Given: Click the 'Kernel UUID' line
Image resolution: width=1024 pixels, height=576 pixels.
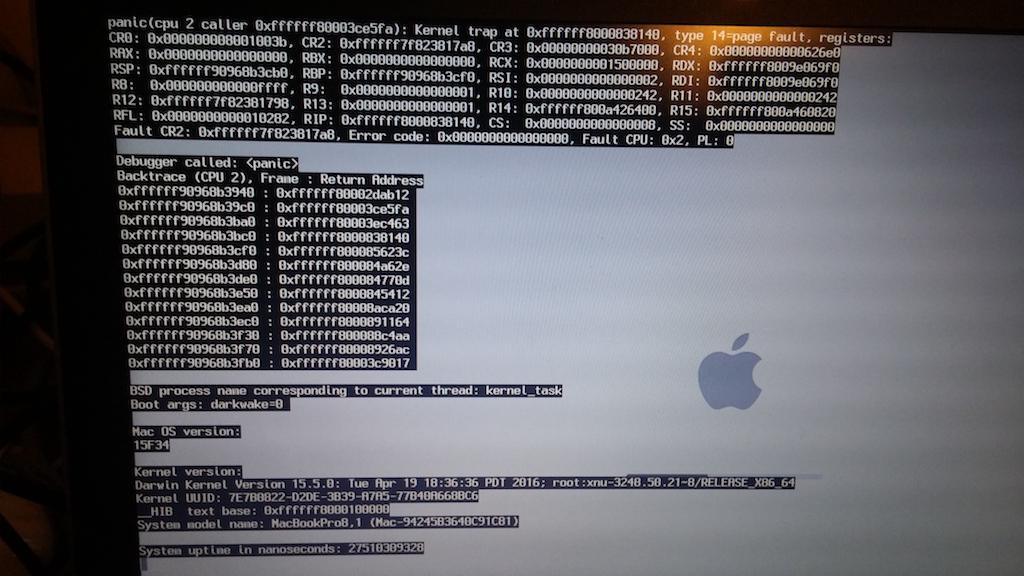Looking at the screenshot, I should [x=306, y=496].
